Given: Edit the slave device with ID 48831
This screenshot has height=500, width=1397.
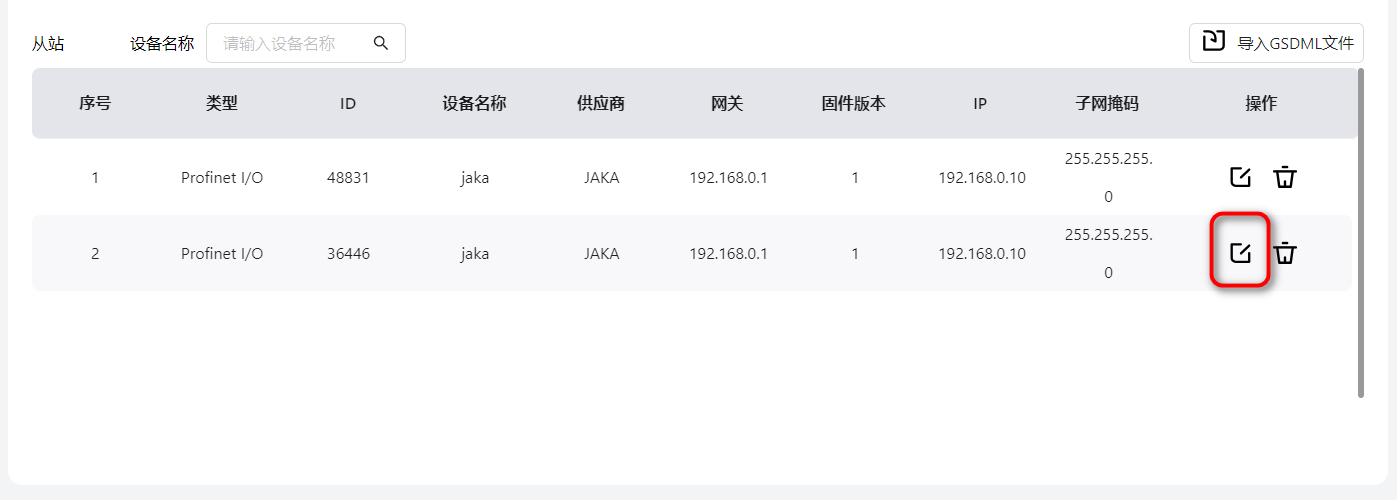Looking at the screenshot, I should point(1240,177).
